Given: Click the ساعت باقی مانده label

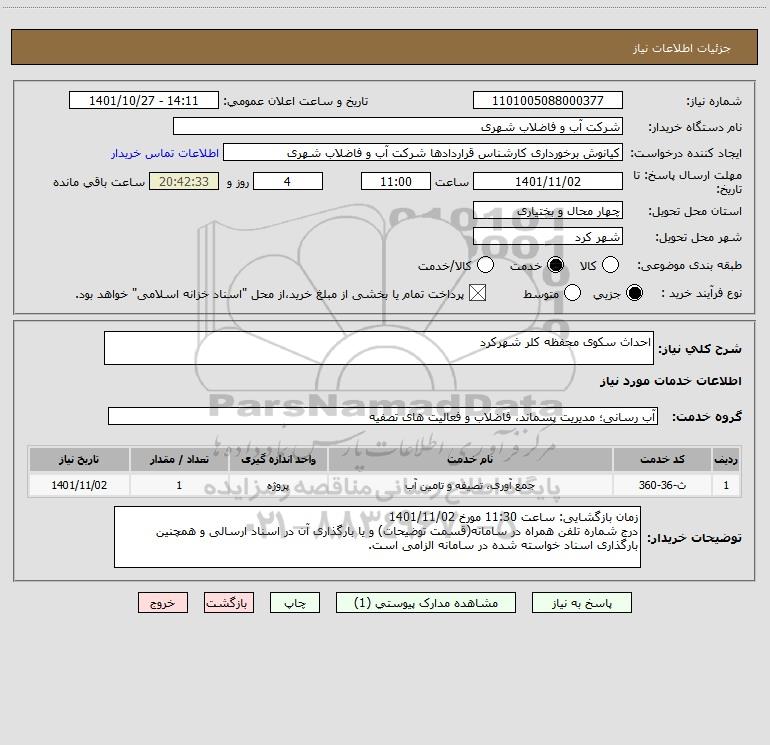Looking at the screenshot, I should click(x=99, y=182).
